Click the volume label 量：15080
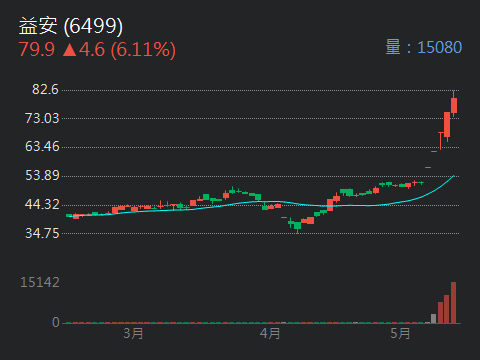The image size is (480, 360). click(424, 47)
